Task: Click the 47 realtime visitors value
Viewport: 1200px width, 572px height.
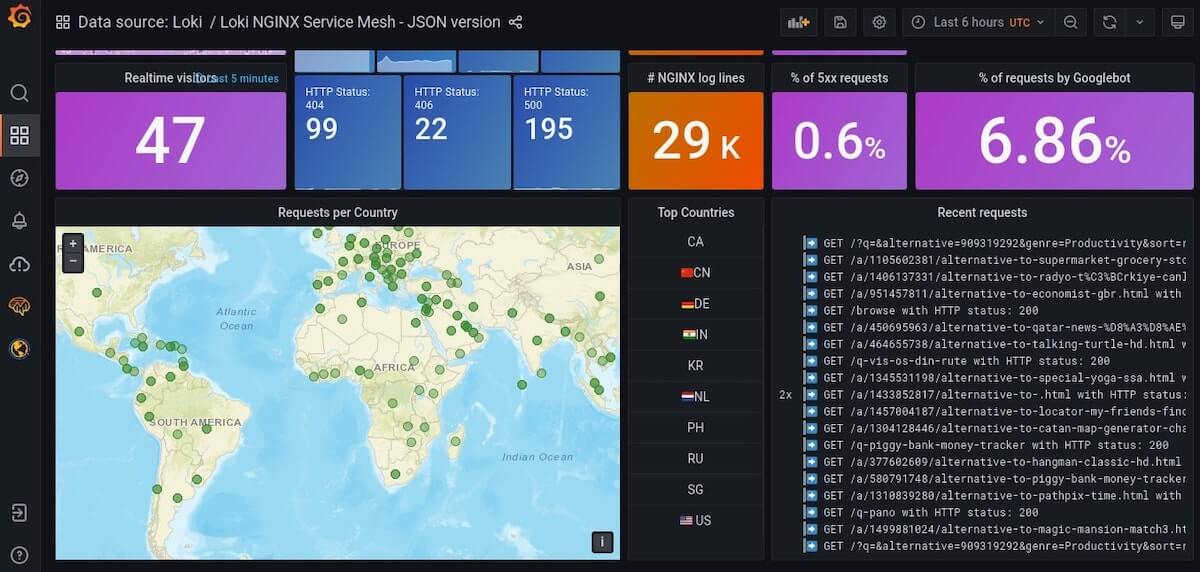Action: (x=171, y=141)
